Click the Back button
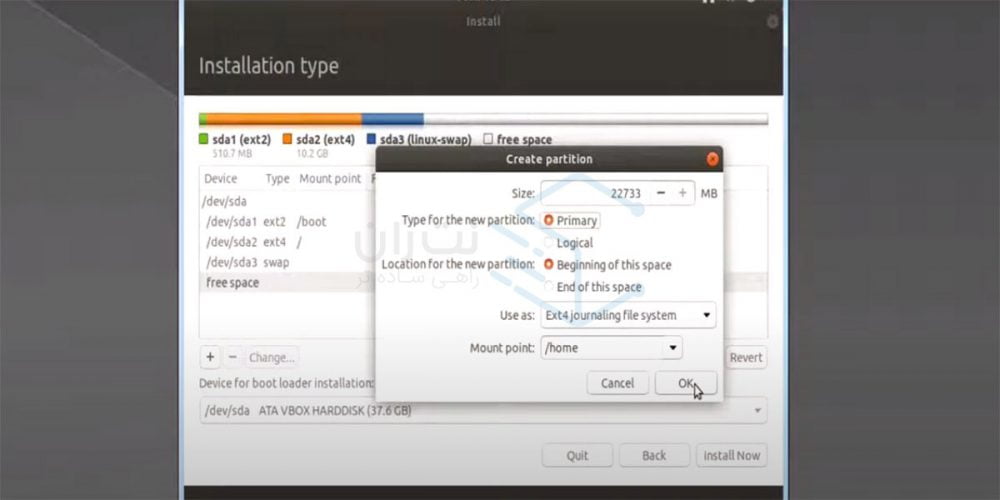This screenshot has width=1000, height=500. tap(654, 455)
